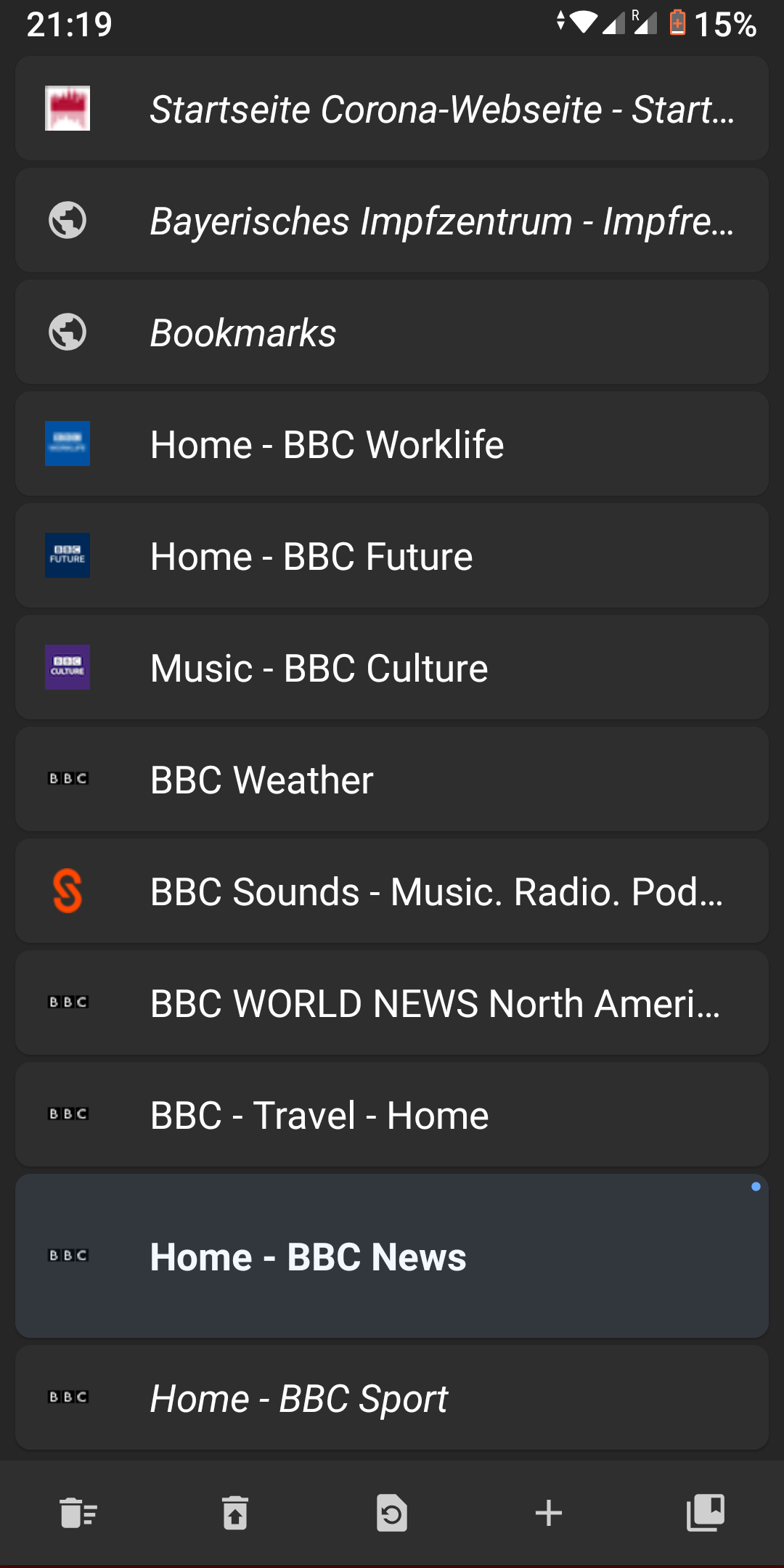This screenshot has width=784, height=1568.
Task: Open the Startseite Corona-Webseite tab
Action: click(392, 109)
